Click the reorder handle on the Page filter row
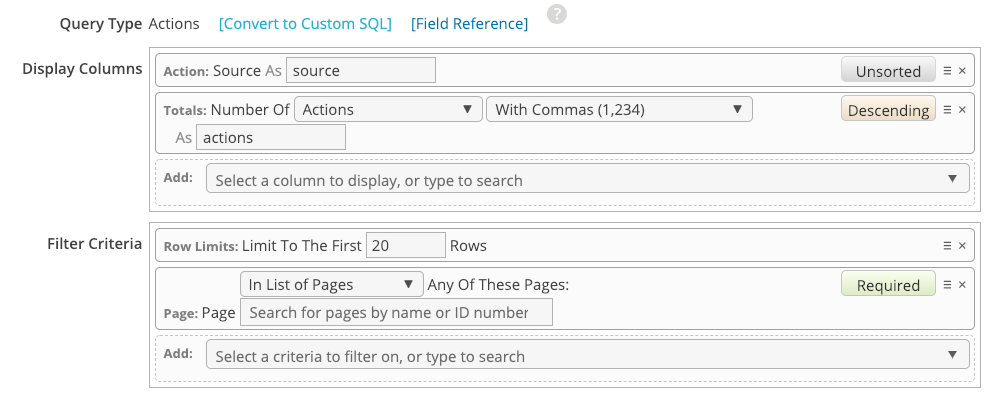This screenshot has width=987, height=396. pos(947,285)
